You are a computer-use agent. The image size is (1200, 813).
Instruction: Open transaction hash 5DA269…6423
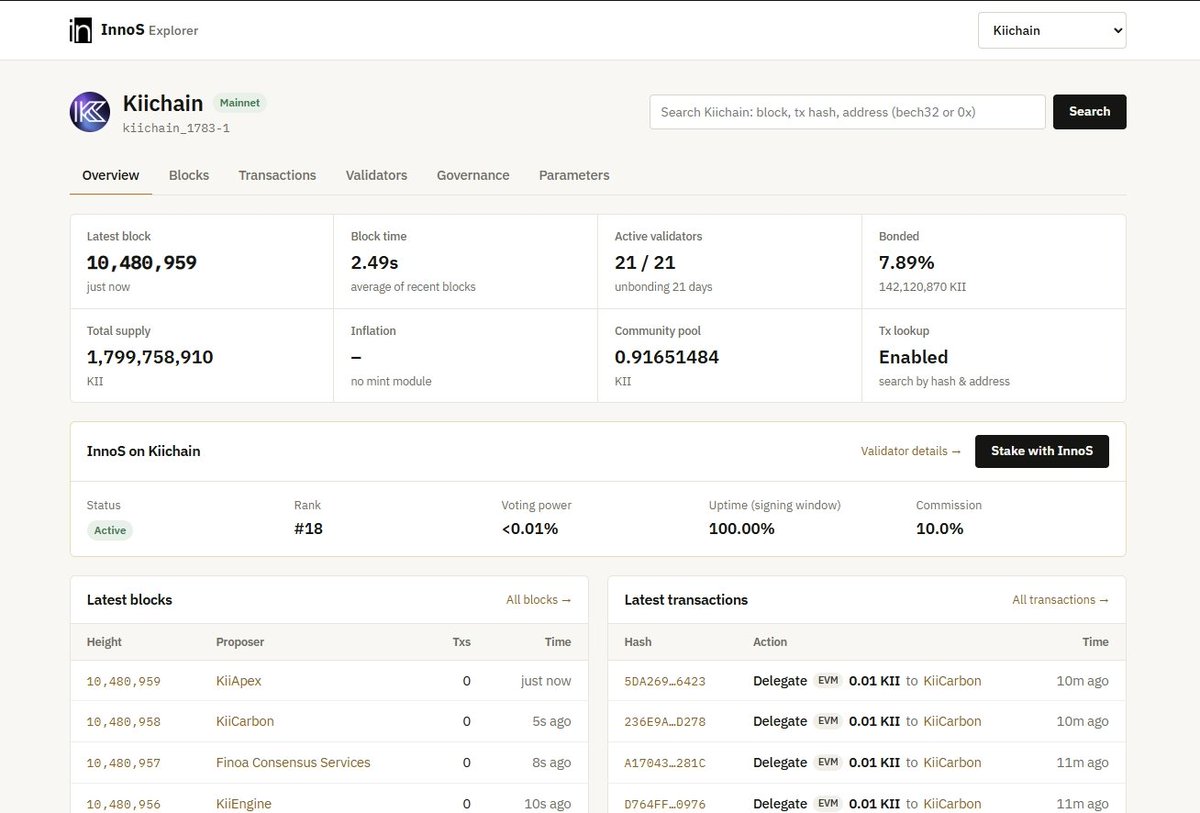[665, 681]
